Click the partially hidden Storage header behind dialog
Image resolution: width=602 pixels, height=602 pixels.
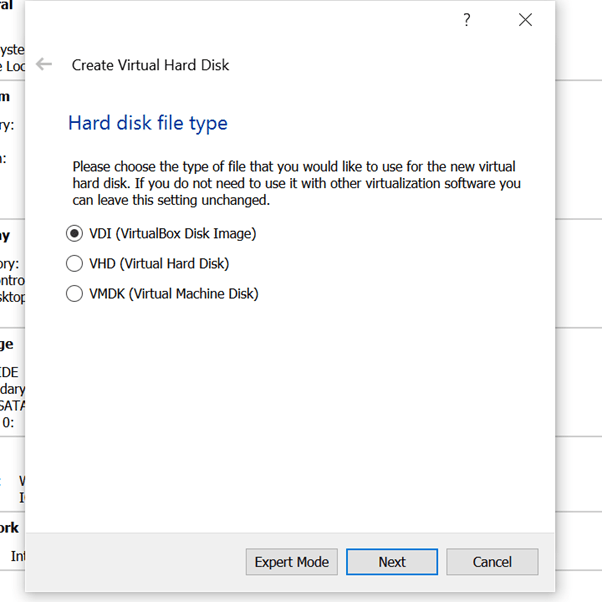pos(8,344)
